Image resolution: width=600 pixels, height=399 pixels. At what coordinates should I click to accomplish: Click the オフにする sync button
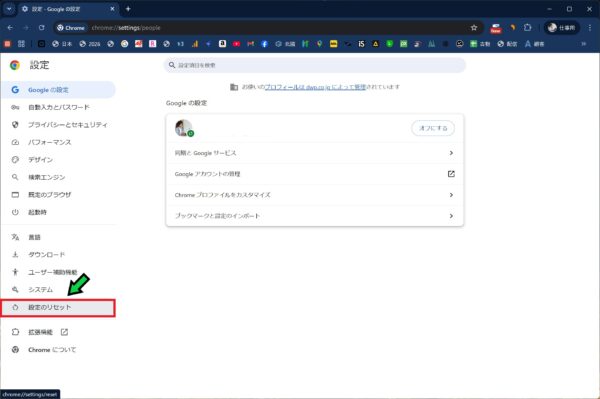(x=433, y=128)
